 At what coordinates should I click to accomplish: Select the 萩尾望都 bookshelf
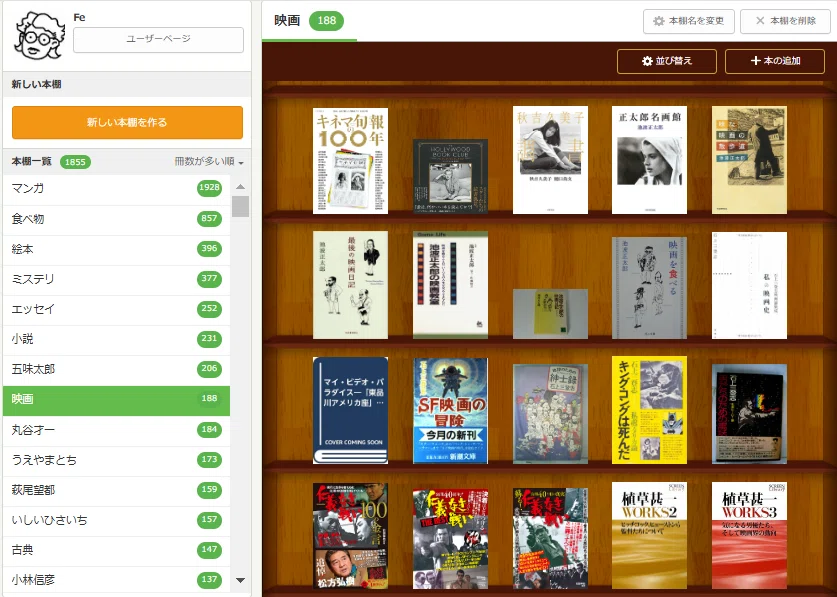(116, 489)
